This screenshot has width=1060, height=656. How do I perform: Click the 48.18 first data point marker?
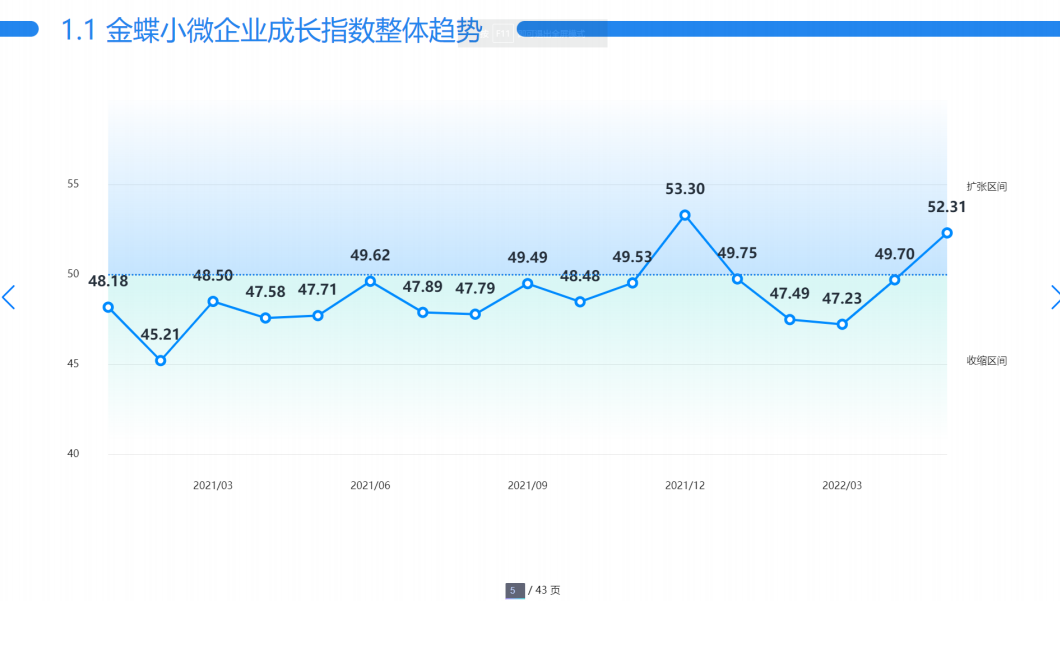108,307
